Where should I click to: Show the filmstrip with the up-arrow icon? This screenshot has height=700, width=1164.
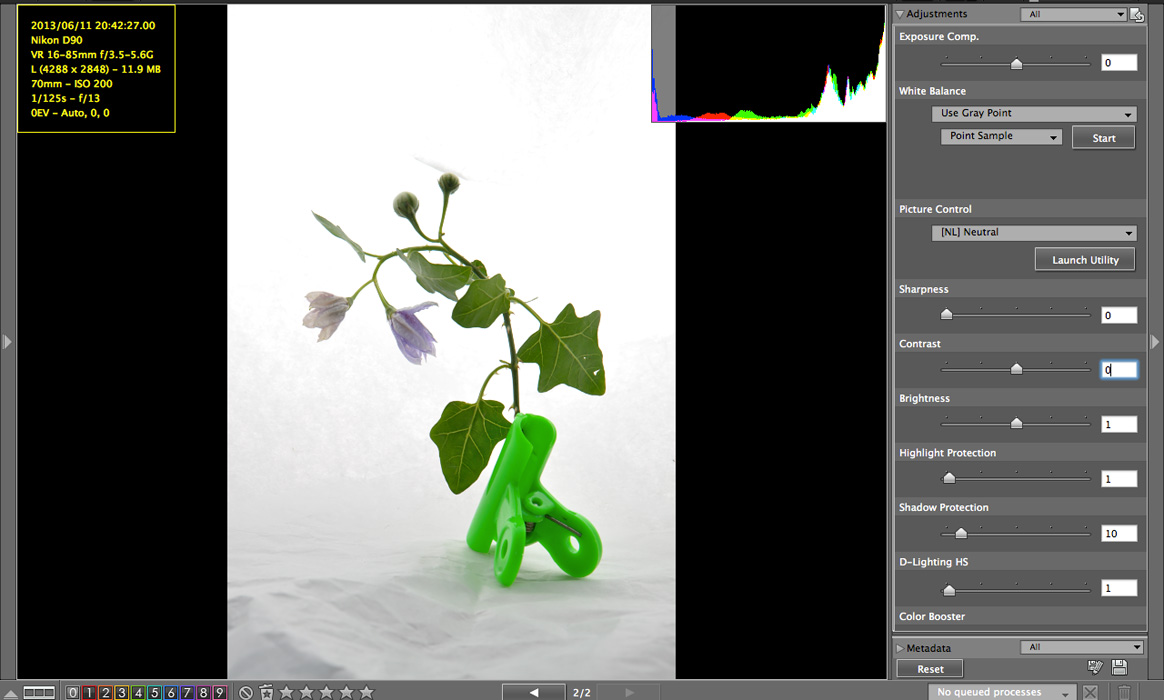pos(10,693)
